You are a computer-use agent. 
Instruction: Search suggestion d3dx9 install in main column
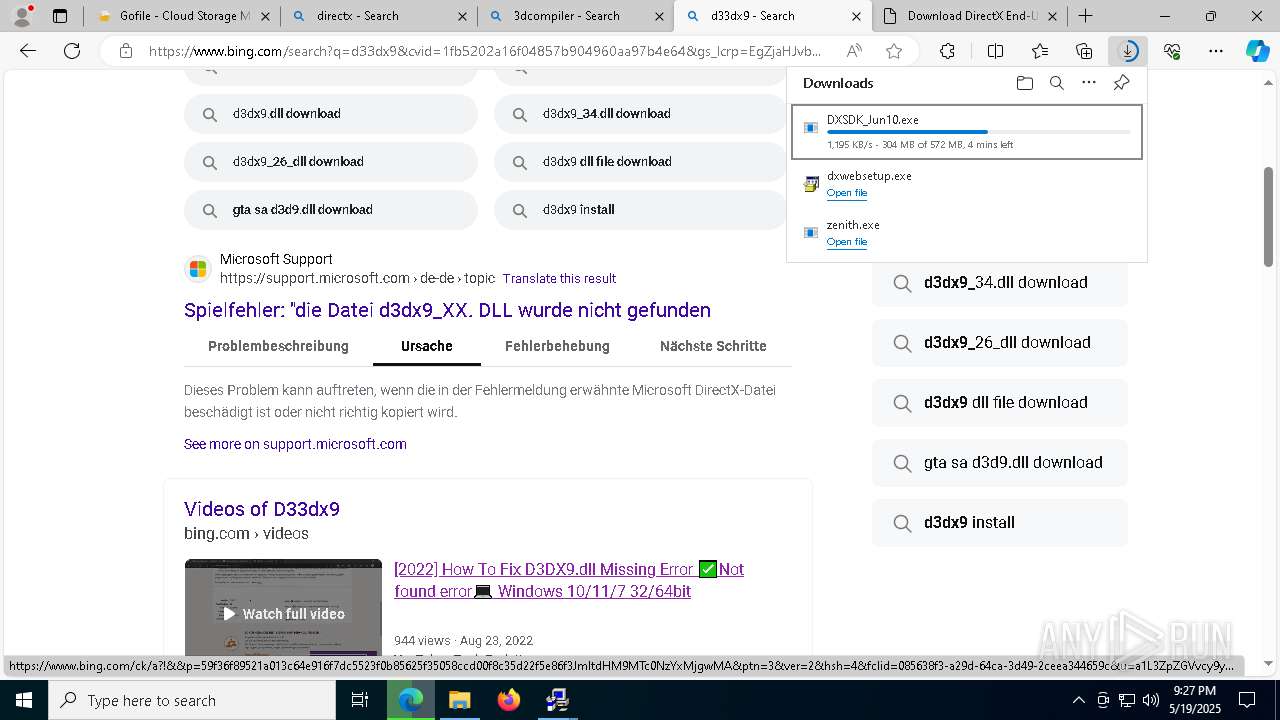[640, 210]
